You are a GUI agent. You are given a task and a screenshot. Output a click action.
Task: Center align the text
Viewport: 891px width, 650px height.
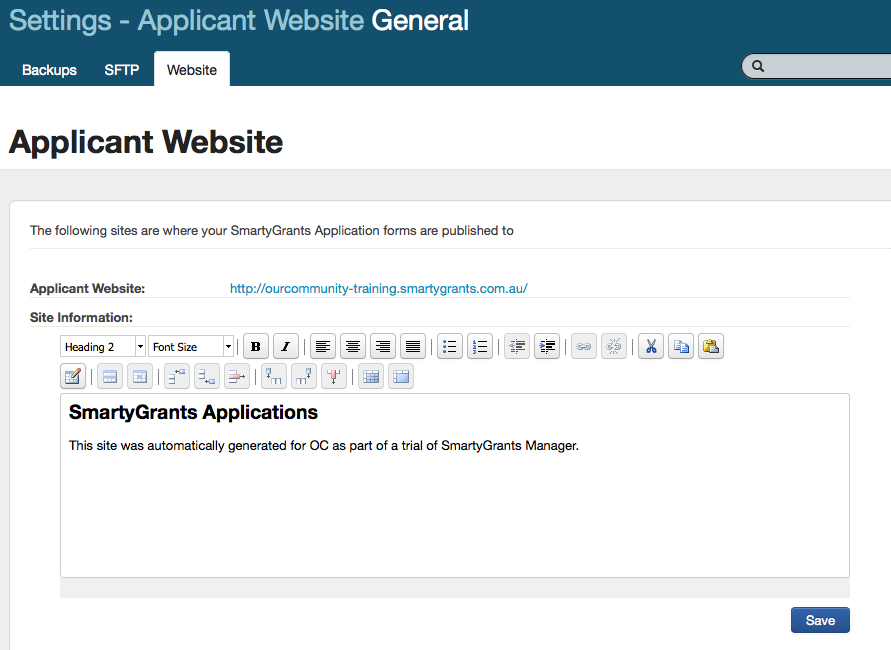[x=352, y=347]
